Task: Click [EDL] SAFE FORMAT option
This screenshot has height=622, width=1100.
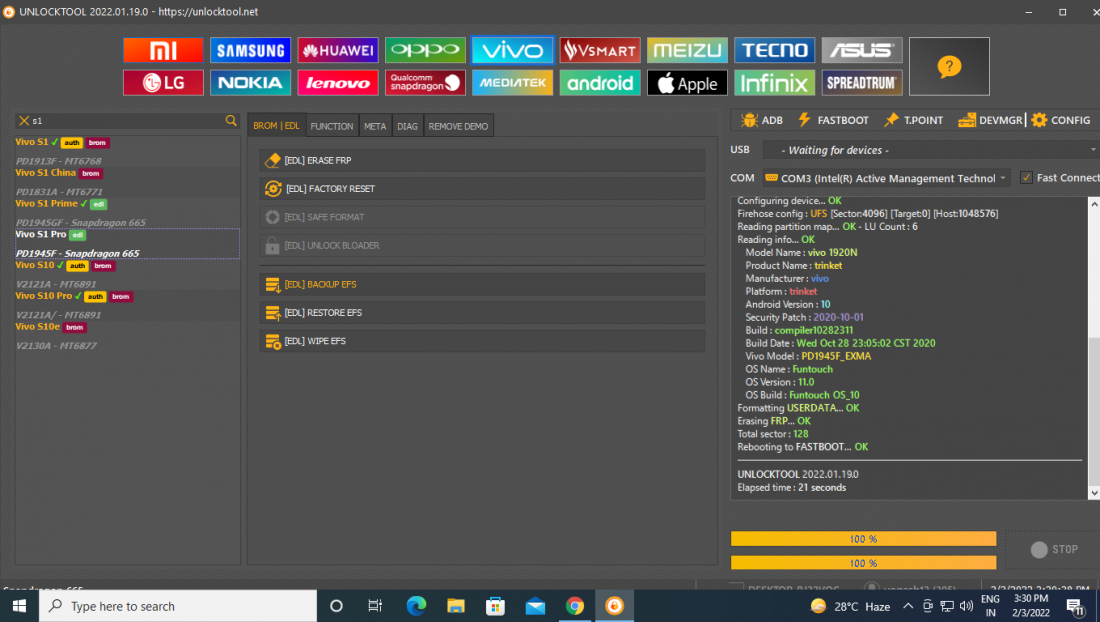Action: (x=483, y=217)
